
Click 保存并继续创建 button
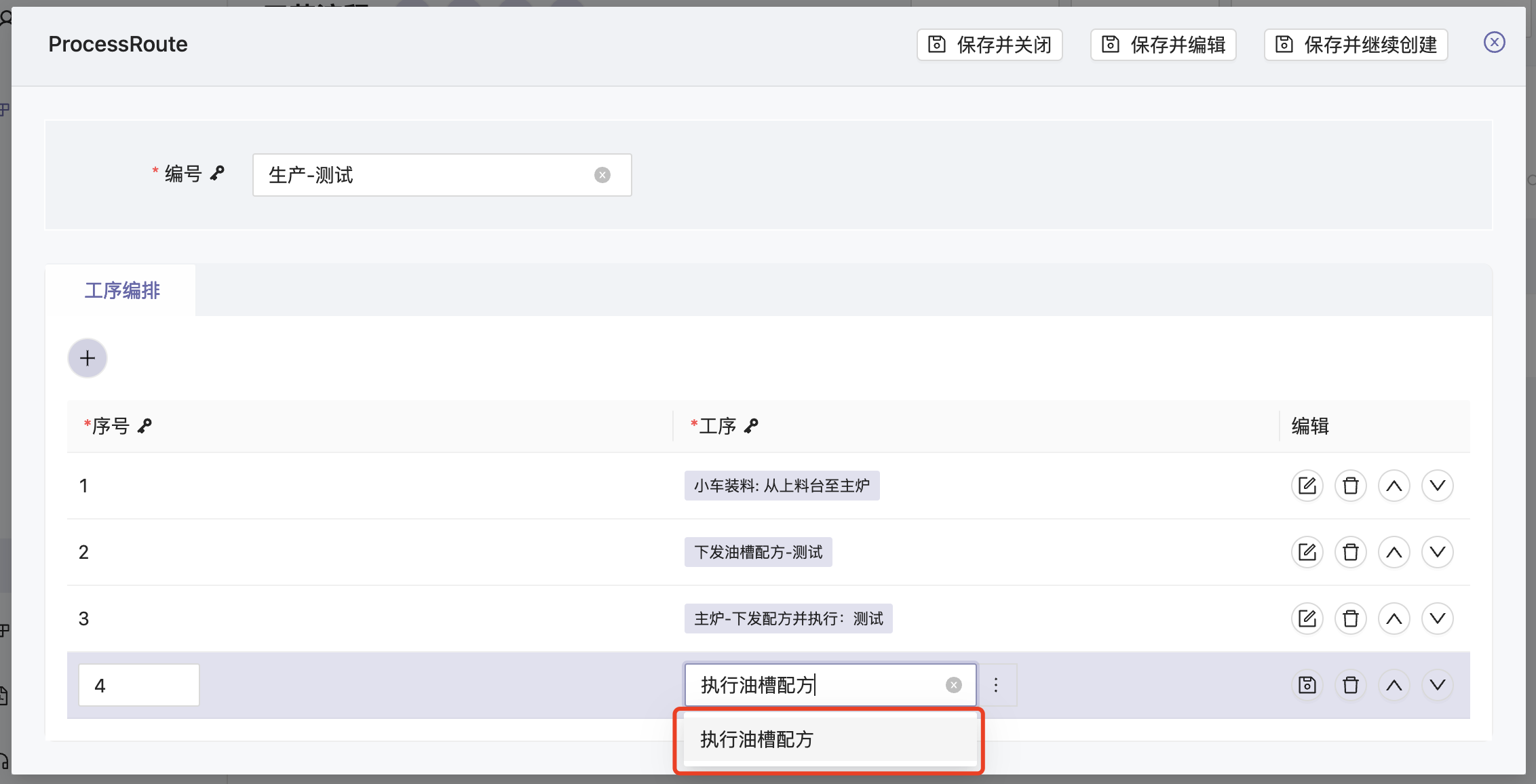point(1356,45)
